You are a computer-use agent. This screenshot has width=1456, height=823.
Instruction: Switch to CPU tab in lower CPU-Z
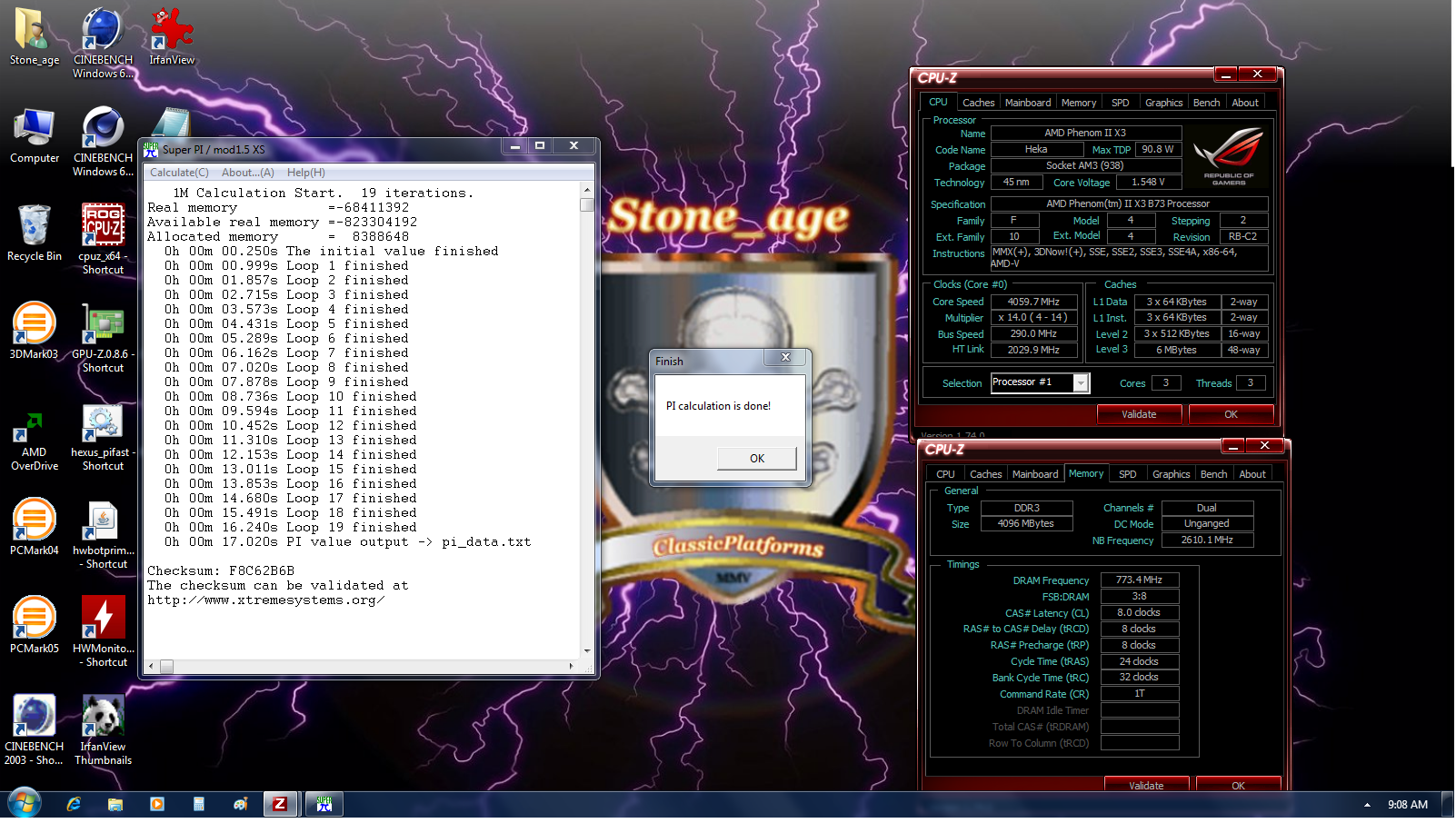946,474
